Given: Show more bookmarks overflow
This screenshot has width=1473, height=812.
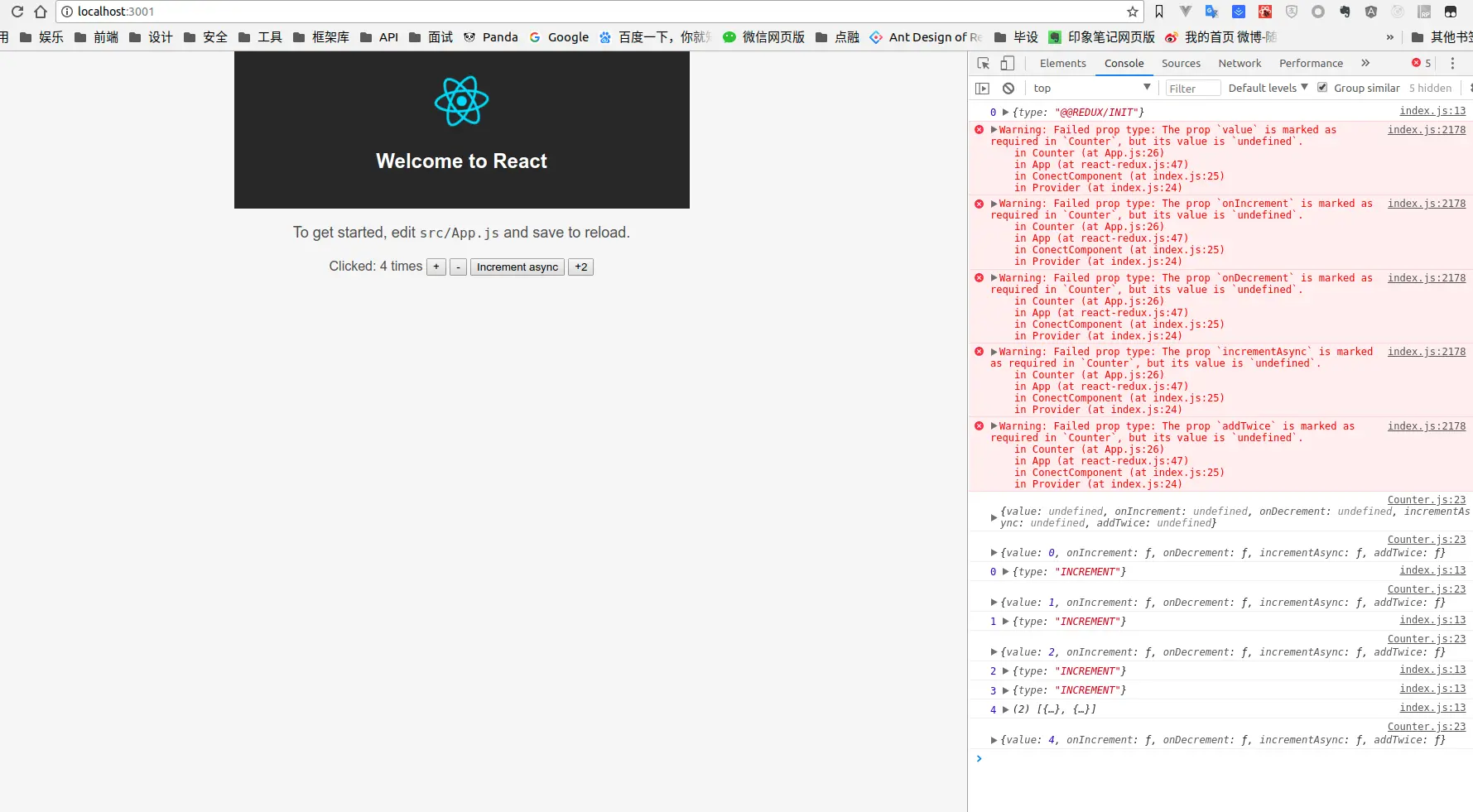Looking at the screenshot, I should [x=1389, y=37].
